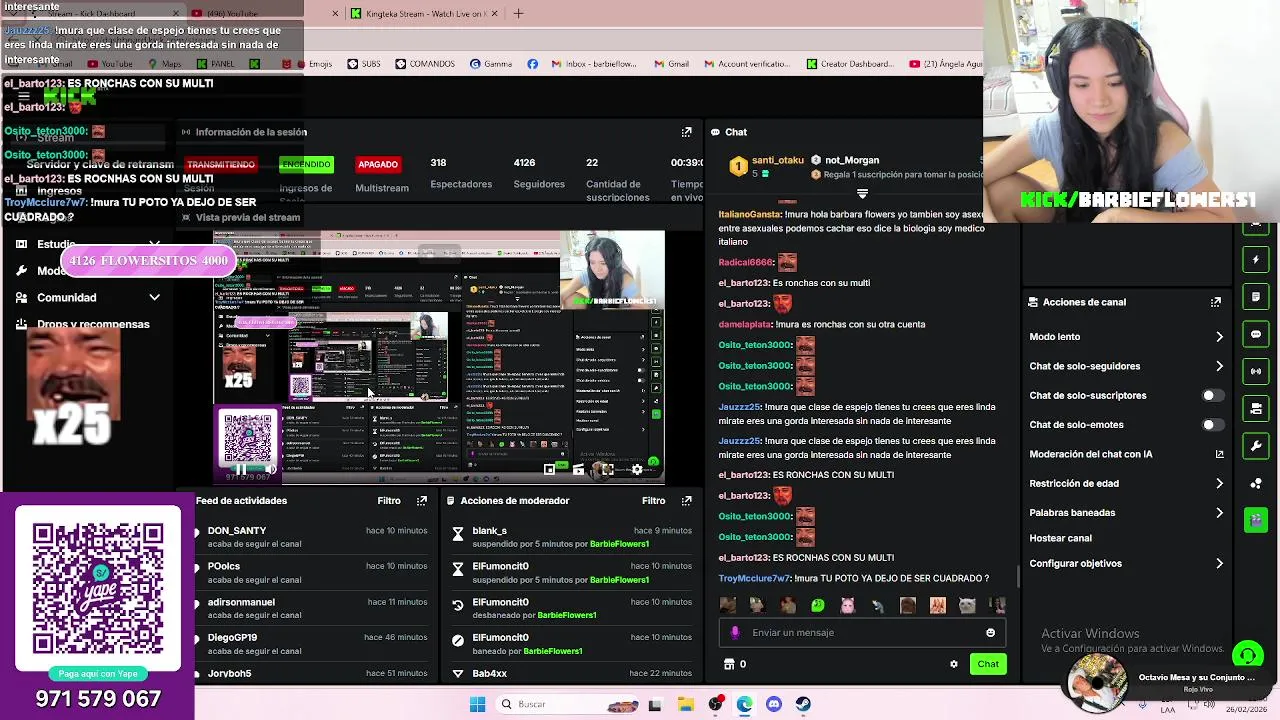
Task: Open the COMANDOS bookmark
Action: 425,64
